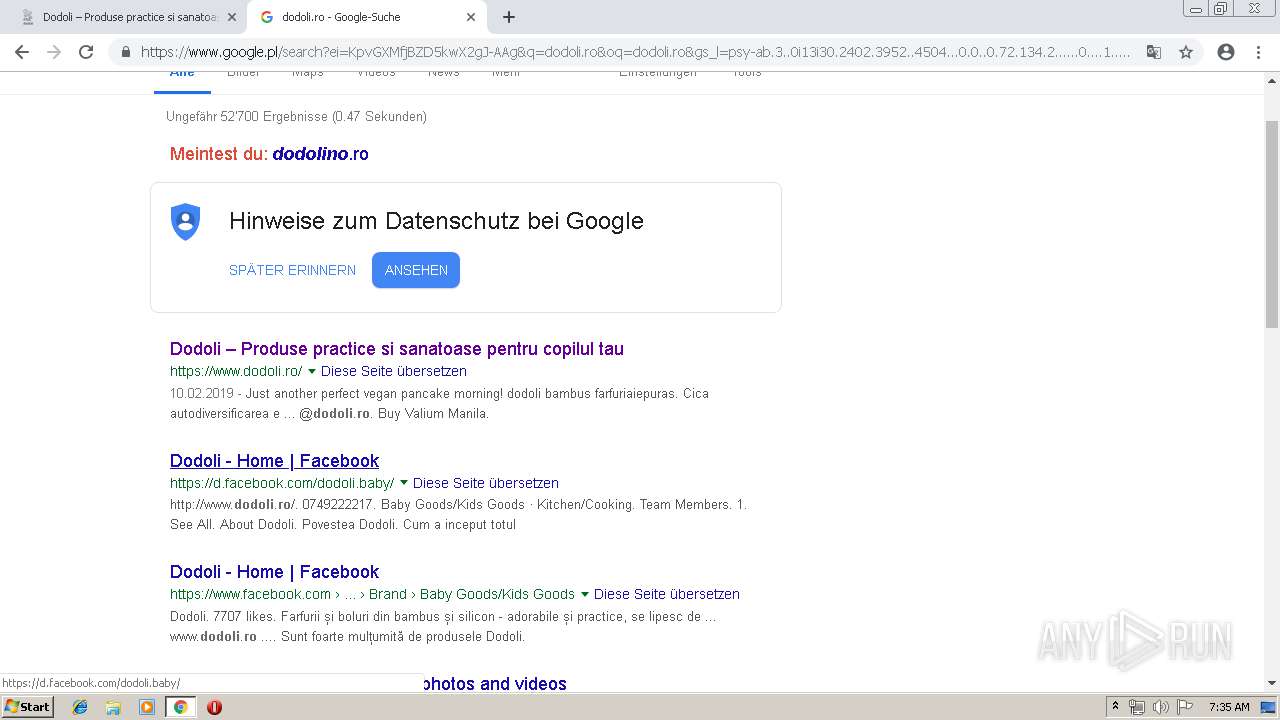Viewport: 1280px width, 720px height.
Task: Expand dropdown arrow after Baby Goods/Kids Goods
Action: pos(585,594)
